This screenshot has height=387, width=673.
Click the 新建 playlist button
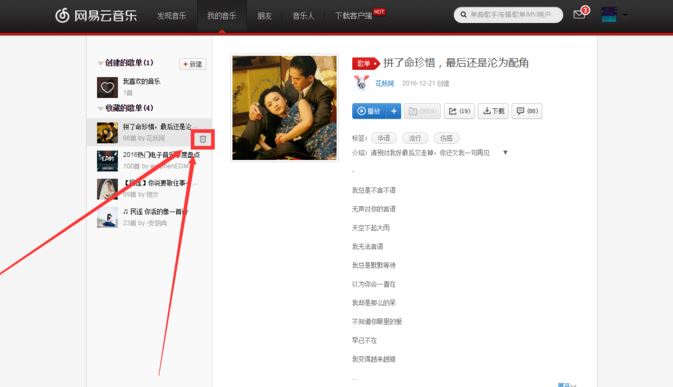click(x=193, y=64)
